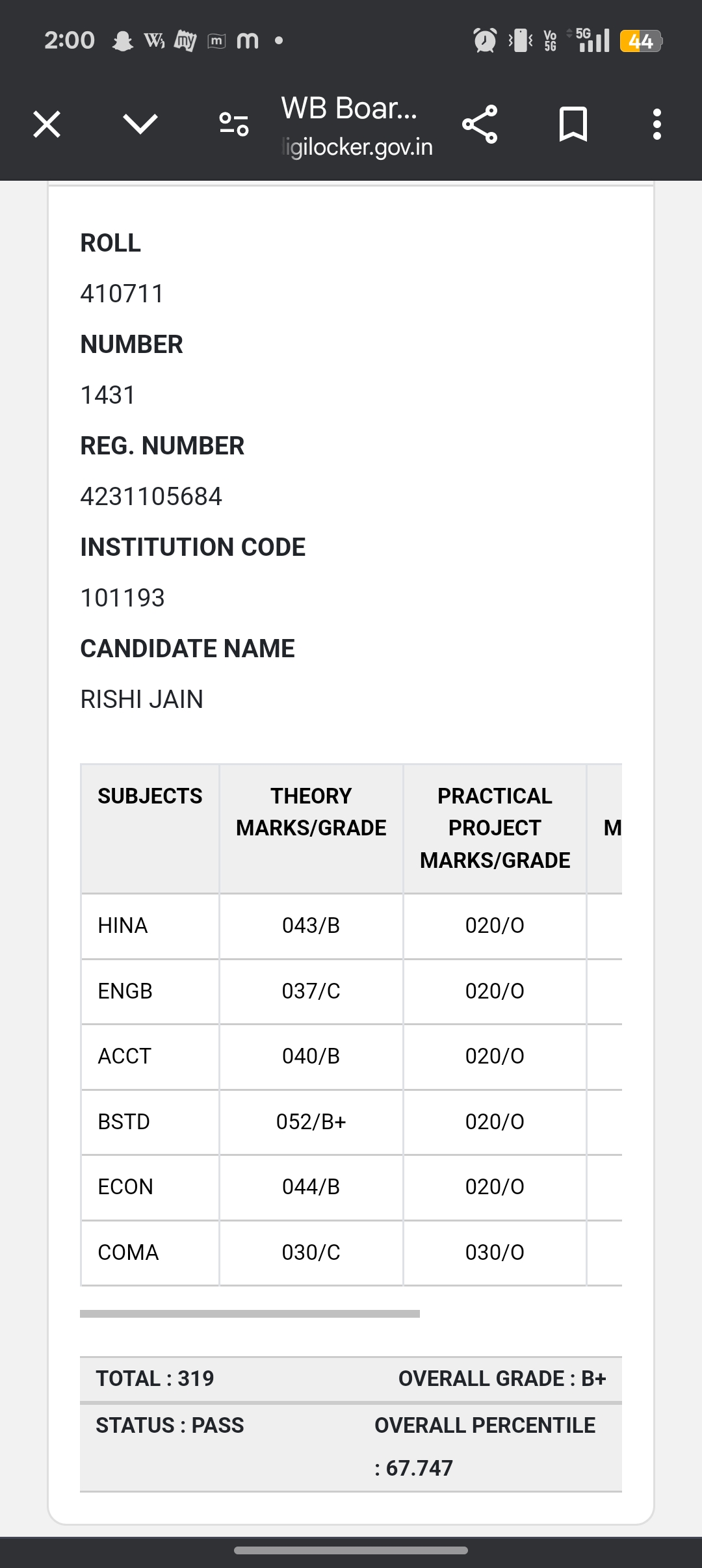702x1568 pixels.
Task: Click the candidate name RISHI JAIN
Action: 142,699
